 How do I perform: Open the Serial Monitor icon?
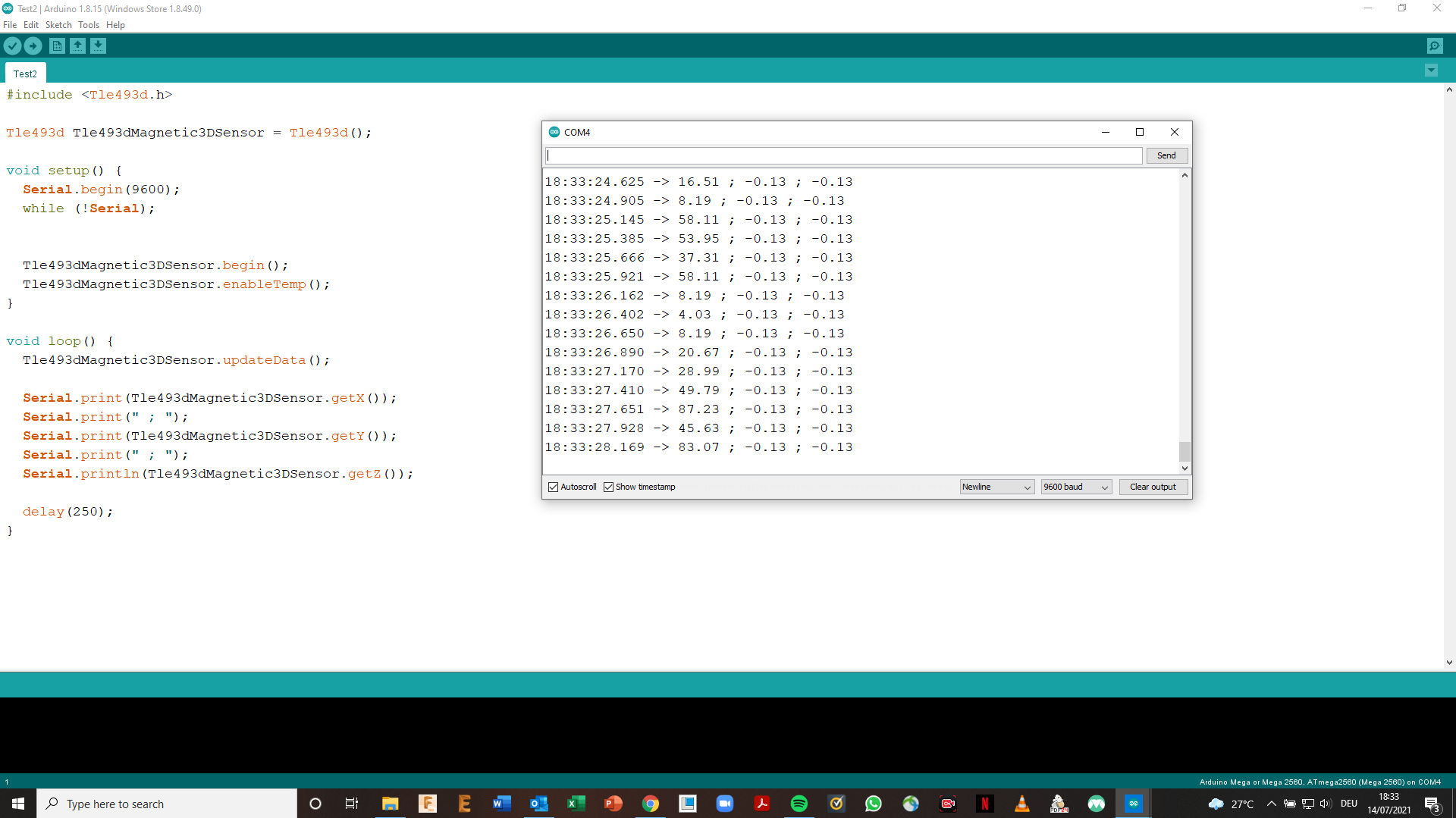click(x=1436, y=45)
